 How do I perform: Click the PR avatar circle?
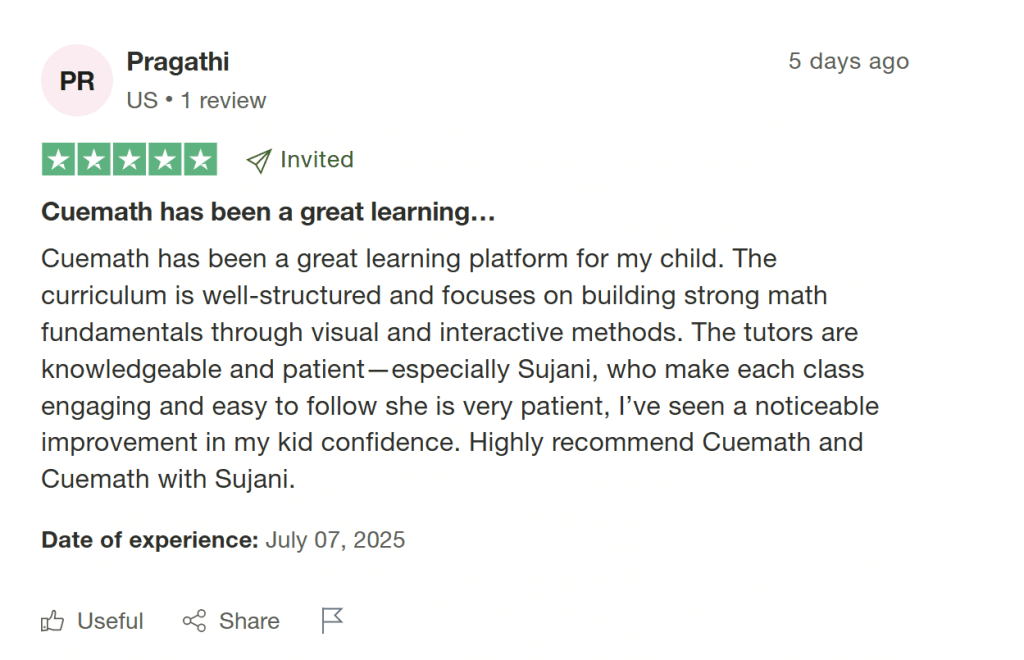[x=77, y=80]
